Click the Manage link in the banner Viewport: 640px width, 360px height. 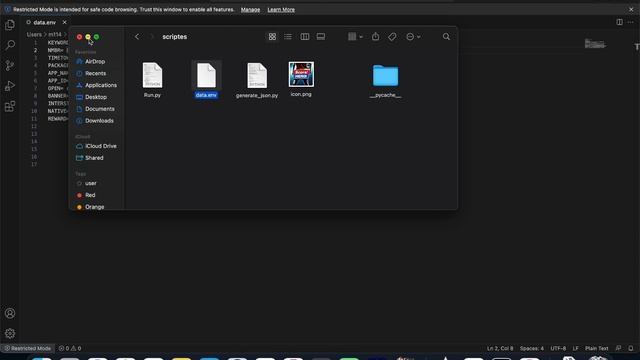[250, 10]
